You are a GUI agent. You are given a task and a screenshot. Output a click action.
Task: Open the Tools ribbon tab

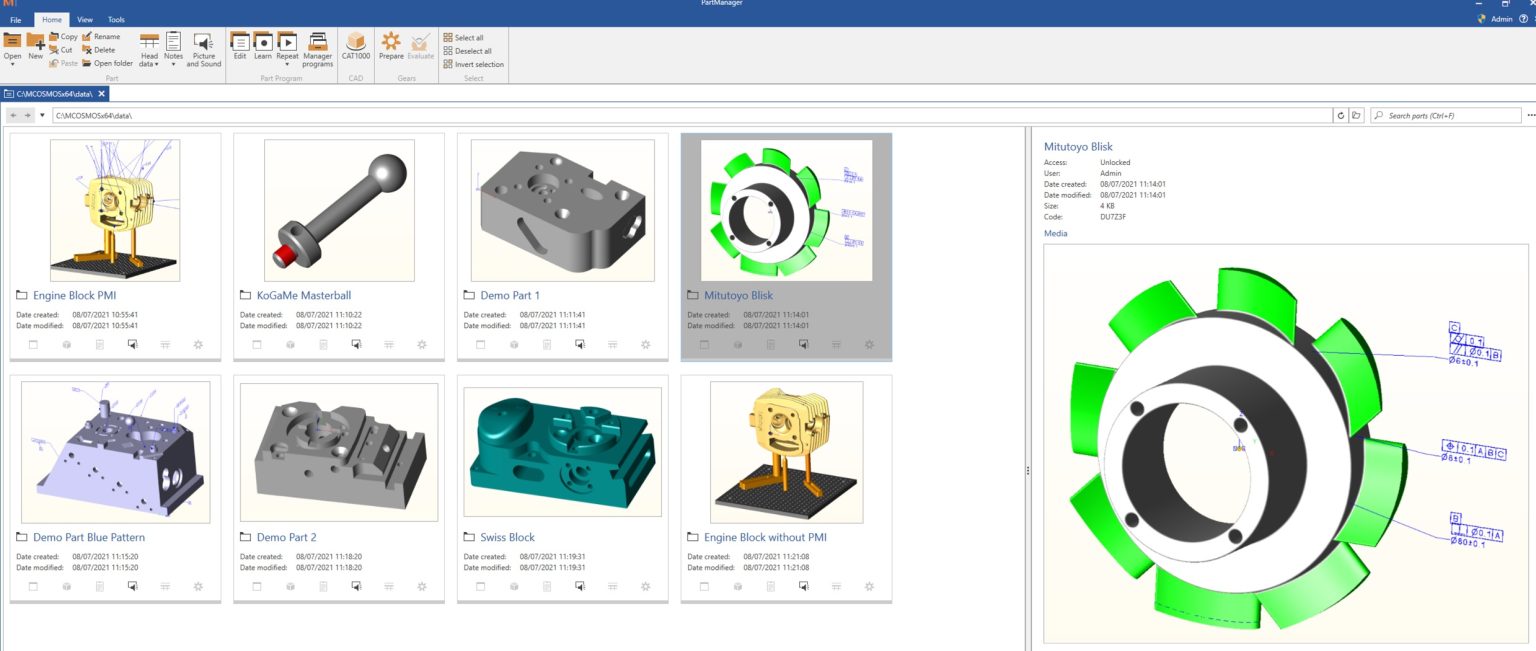coord(116,19)
